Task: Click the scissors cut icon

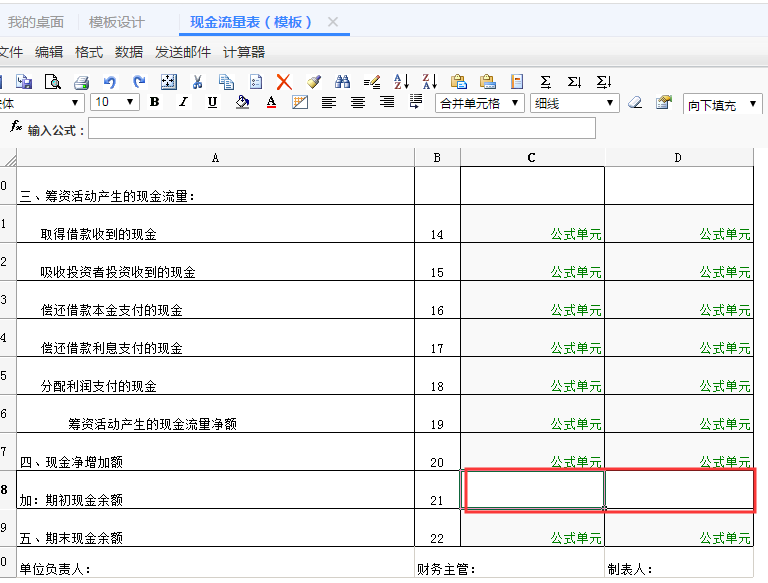Action: [198, 82]
